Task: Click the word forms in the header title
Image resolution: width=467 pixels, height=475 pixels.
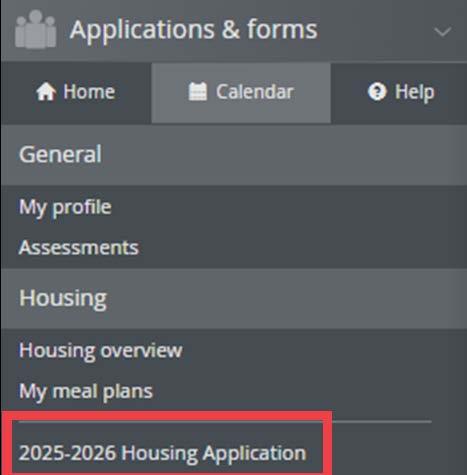Action: pyautogui.click(x=282, y=29)
